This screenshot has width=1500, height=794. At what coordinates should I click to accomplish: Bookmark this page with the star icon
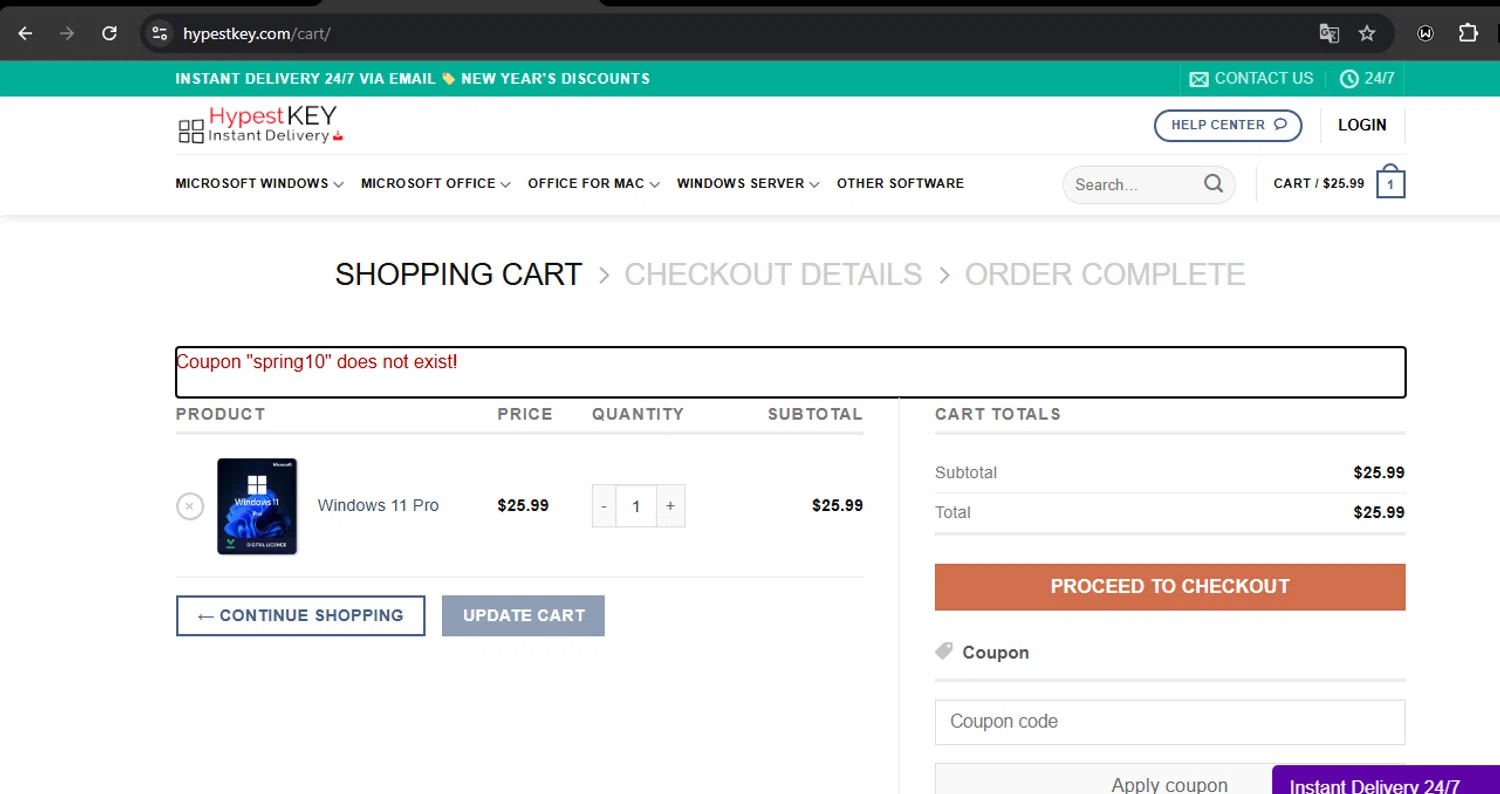tap(1367, 33)
